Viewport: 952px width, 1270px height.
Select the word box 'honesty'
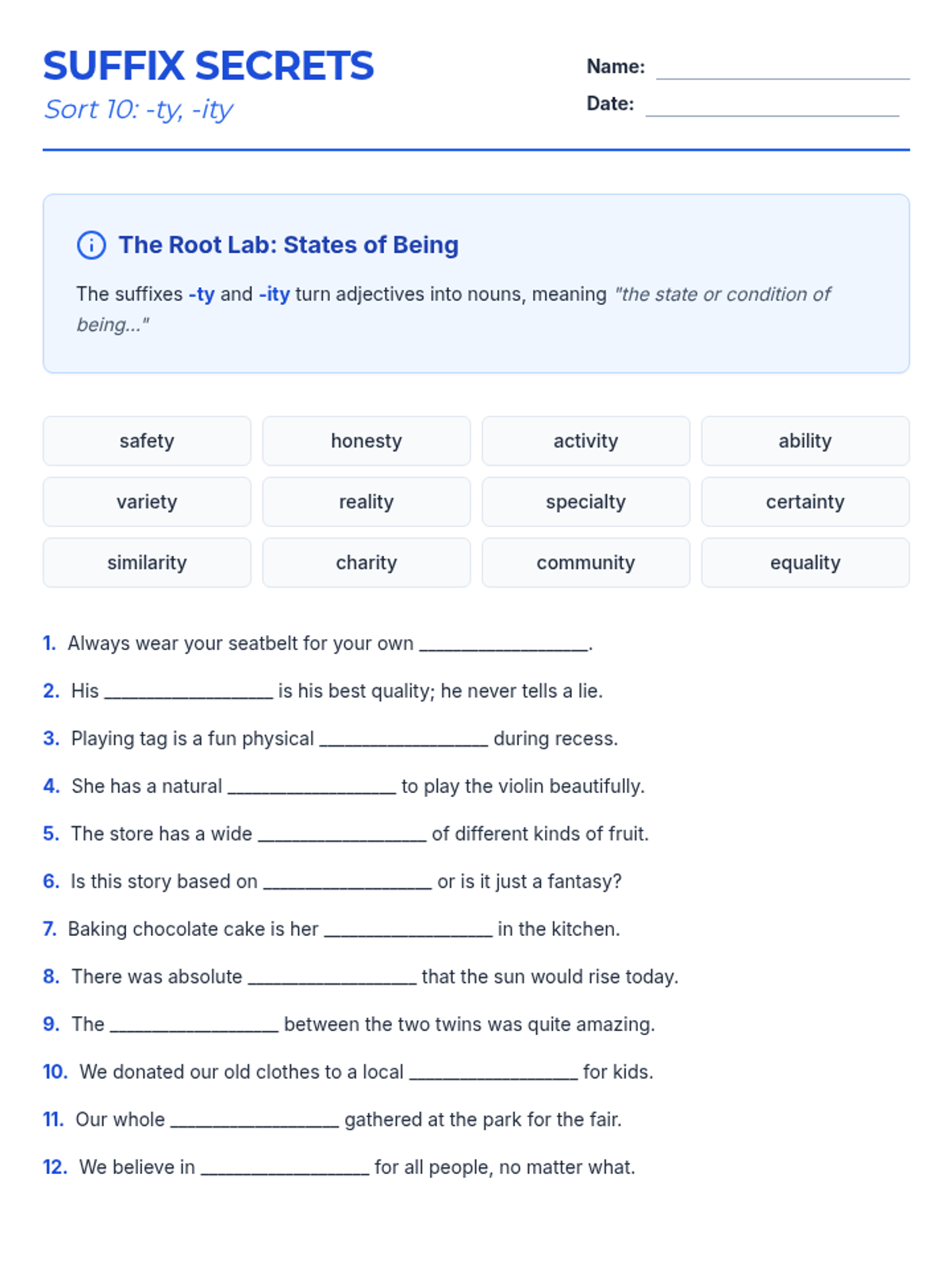coord(367,441)
